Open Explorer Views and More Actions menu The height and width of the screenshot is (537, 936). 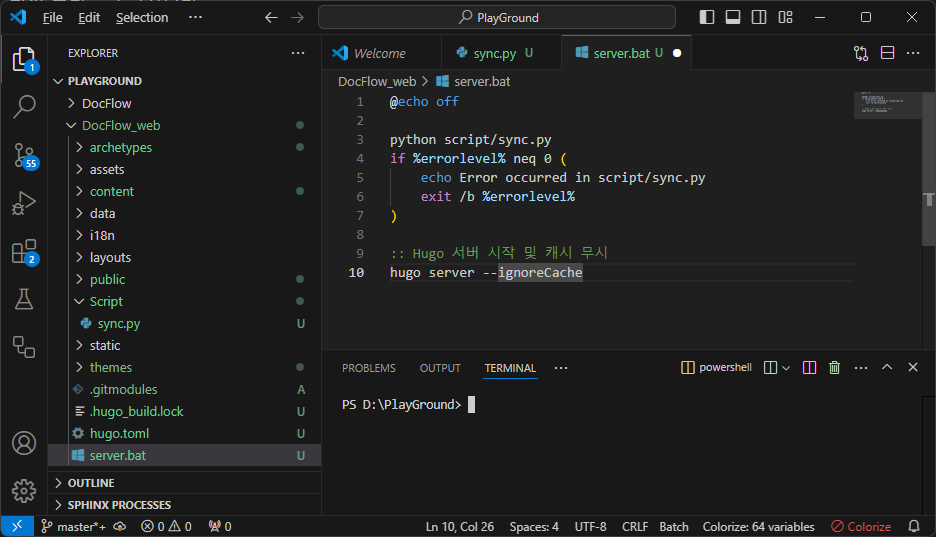click(298, 53)
